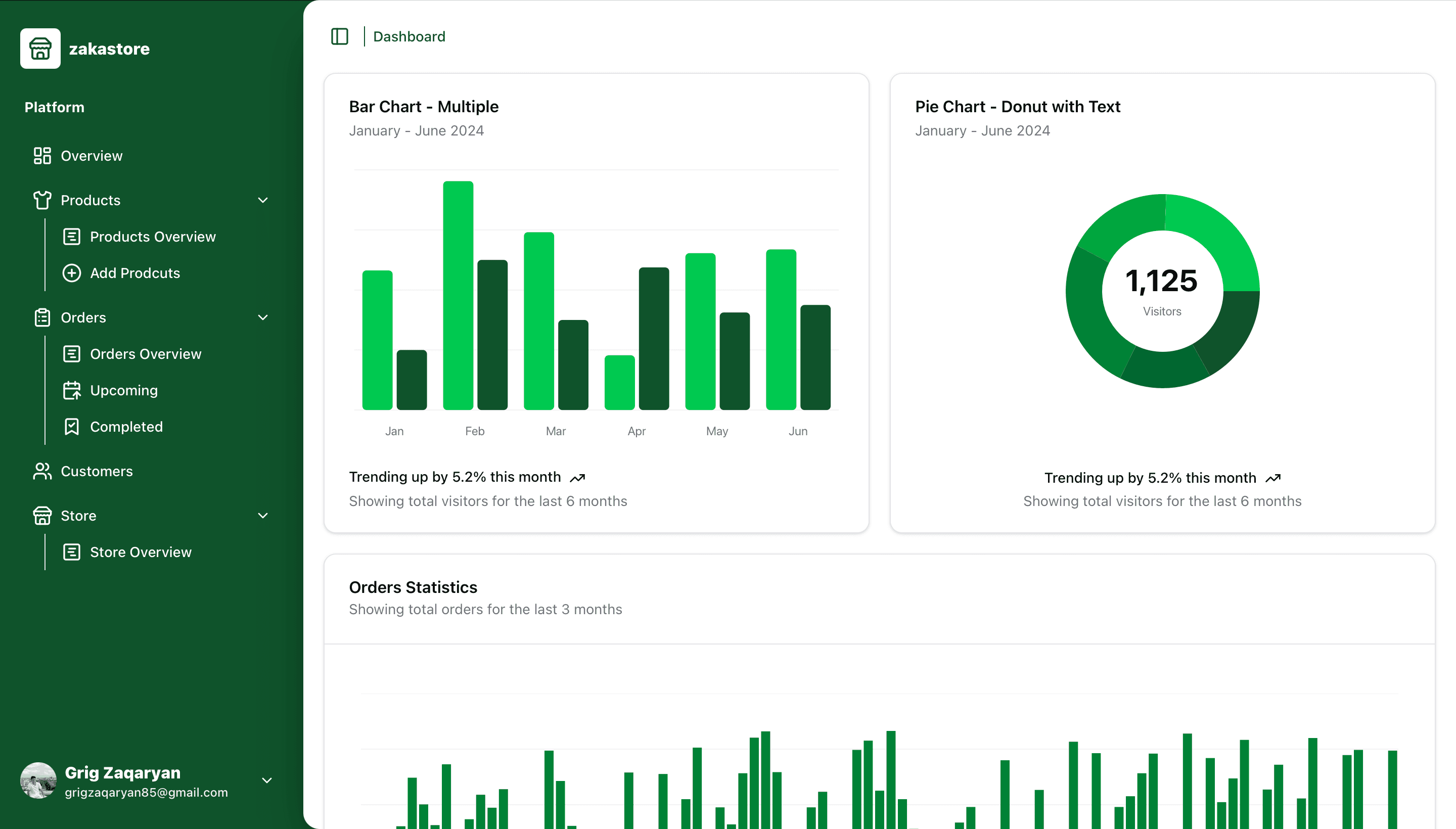Click the Orders Statistics heading
Image resolution: width=1456 pixels, height=829 pixels.
tap(413, 586)
